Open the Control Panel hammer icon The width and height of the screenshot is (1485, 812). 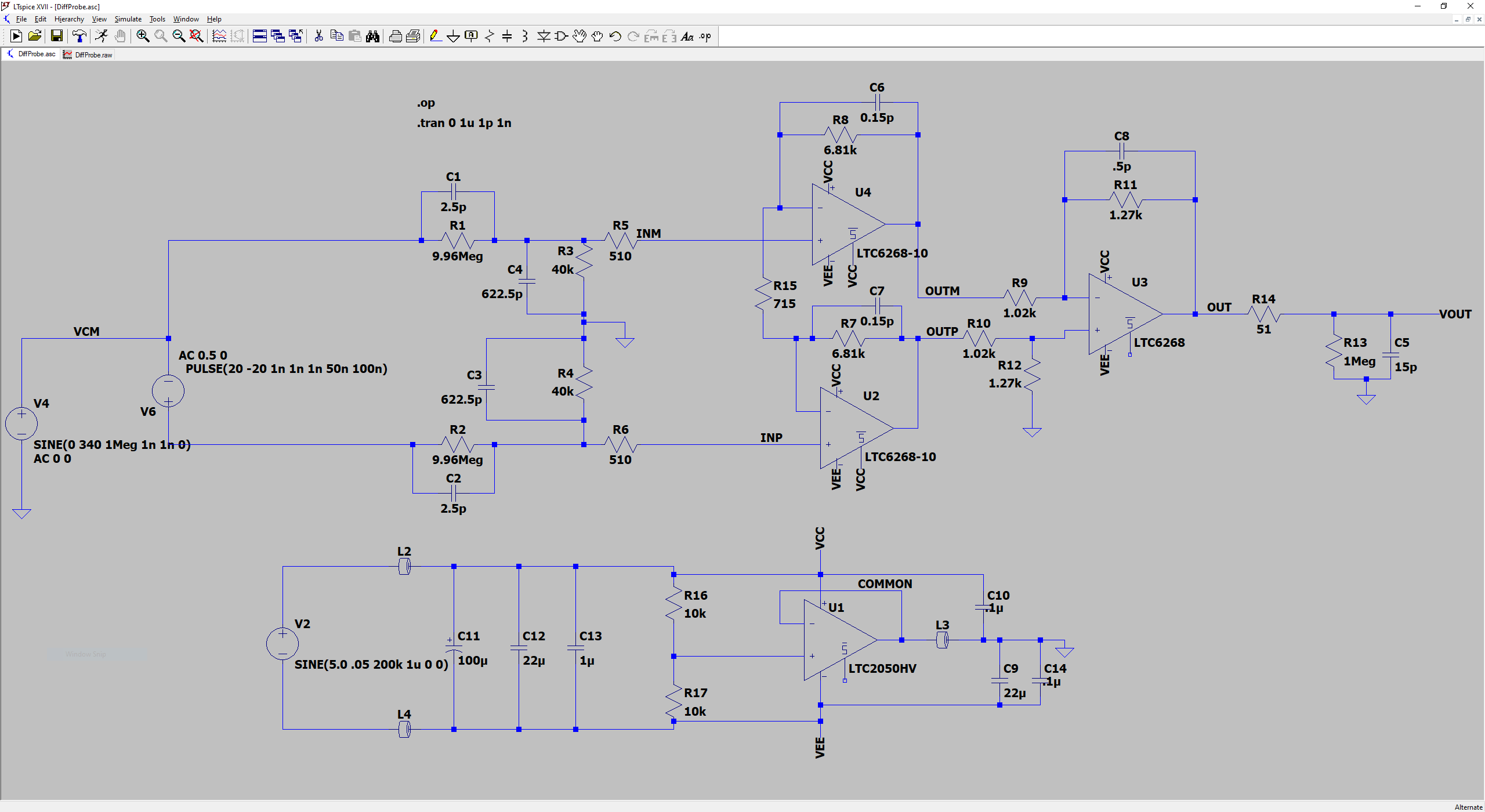(79, 36)
